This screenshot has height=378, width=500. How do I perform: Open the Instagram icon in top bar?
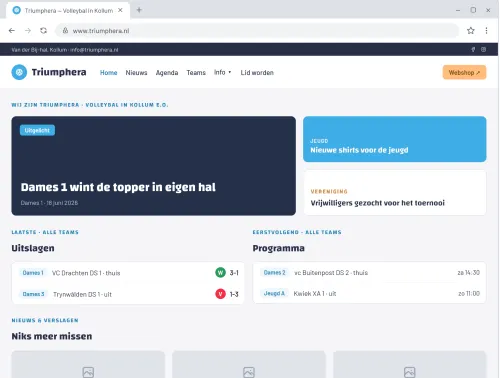click(x=483, y=50)
